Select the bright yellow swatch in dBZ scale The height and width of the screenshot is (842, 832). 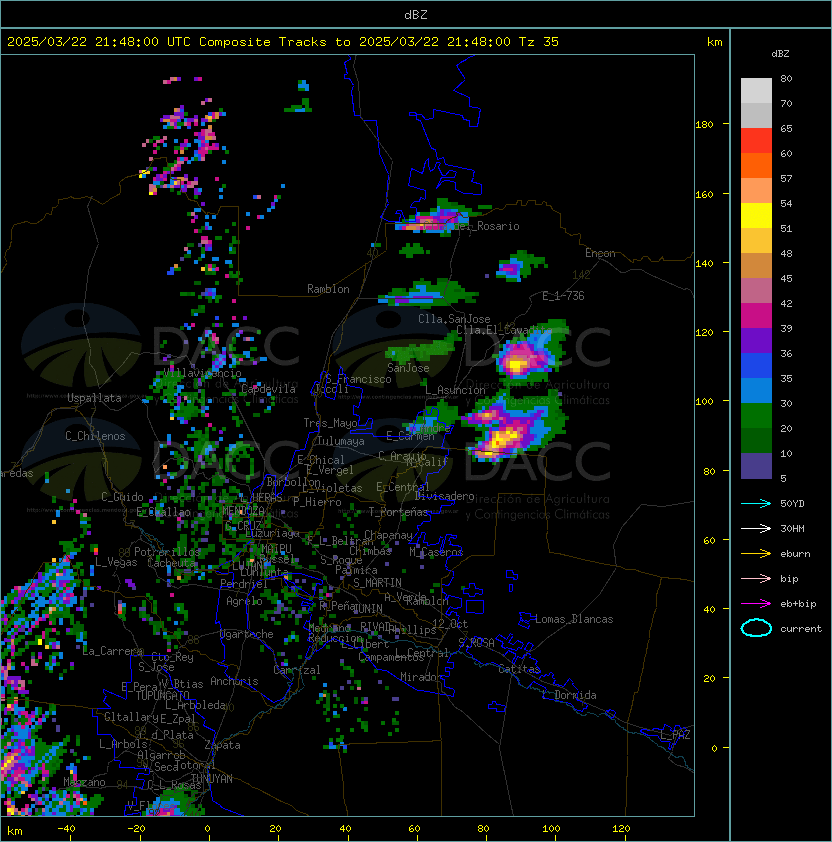point(756,216)
